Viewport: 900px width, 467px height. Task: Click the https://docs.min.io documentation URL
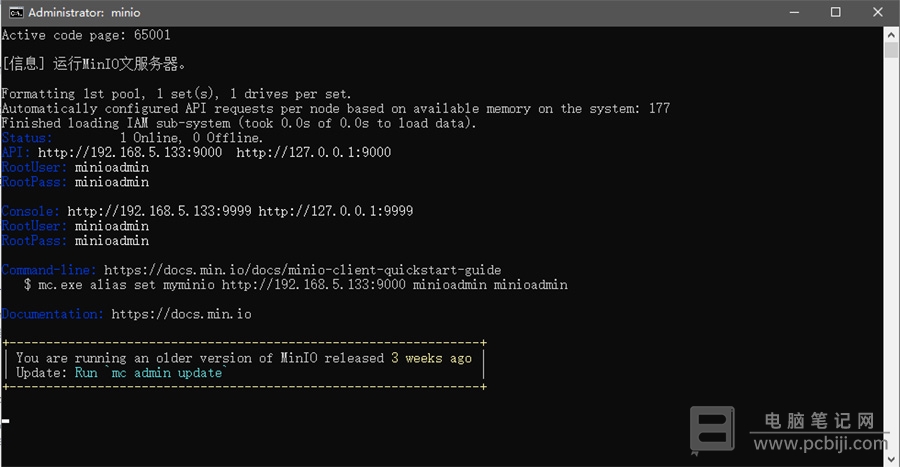coord(181,314)
